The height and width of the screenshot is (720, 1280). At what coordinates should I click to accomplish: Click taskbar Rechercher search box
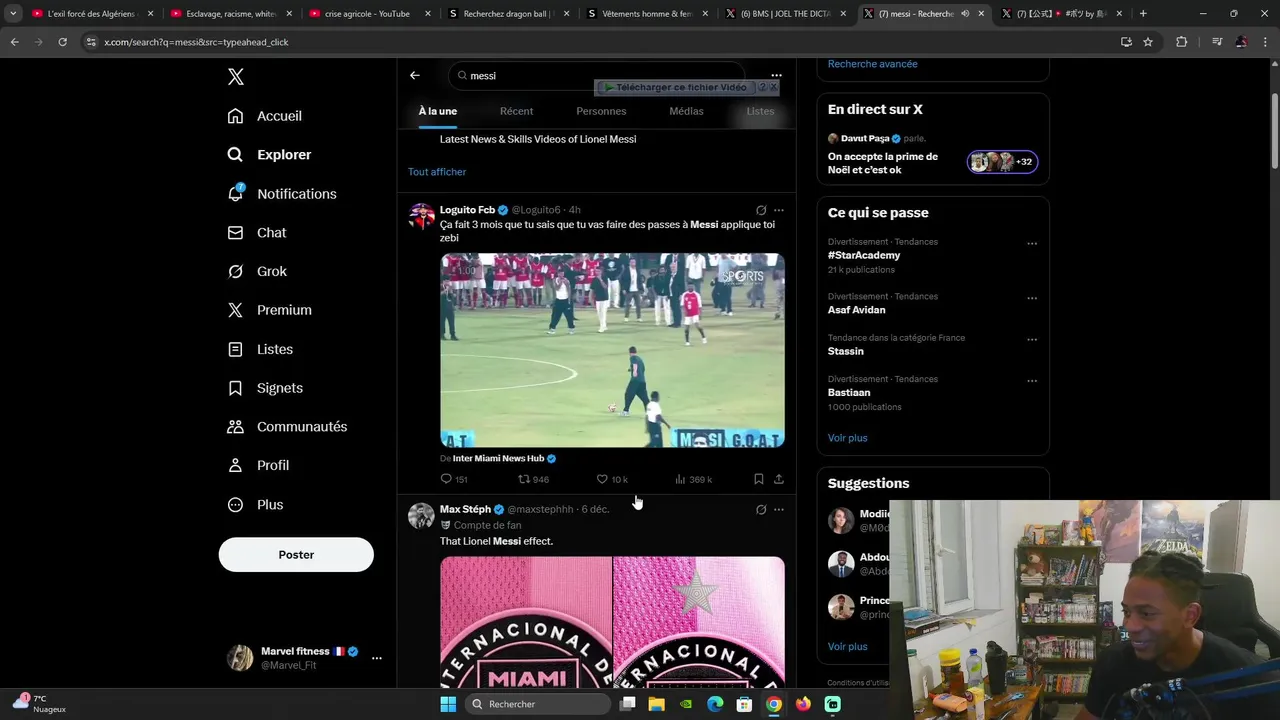pyautogui.click(x=538, y=704)
